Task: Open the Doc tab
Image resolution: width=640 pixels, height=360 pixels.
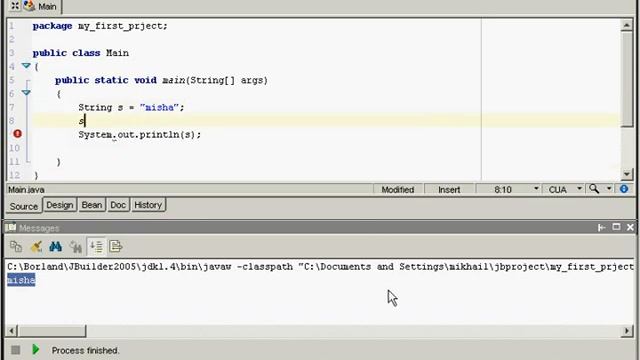Action: [x=118, y=205]
